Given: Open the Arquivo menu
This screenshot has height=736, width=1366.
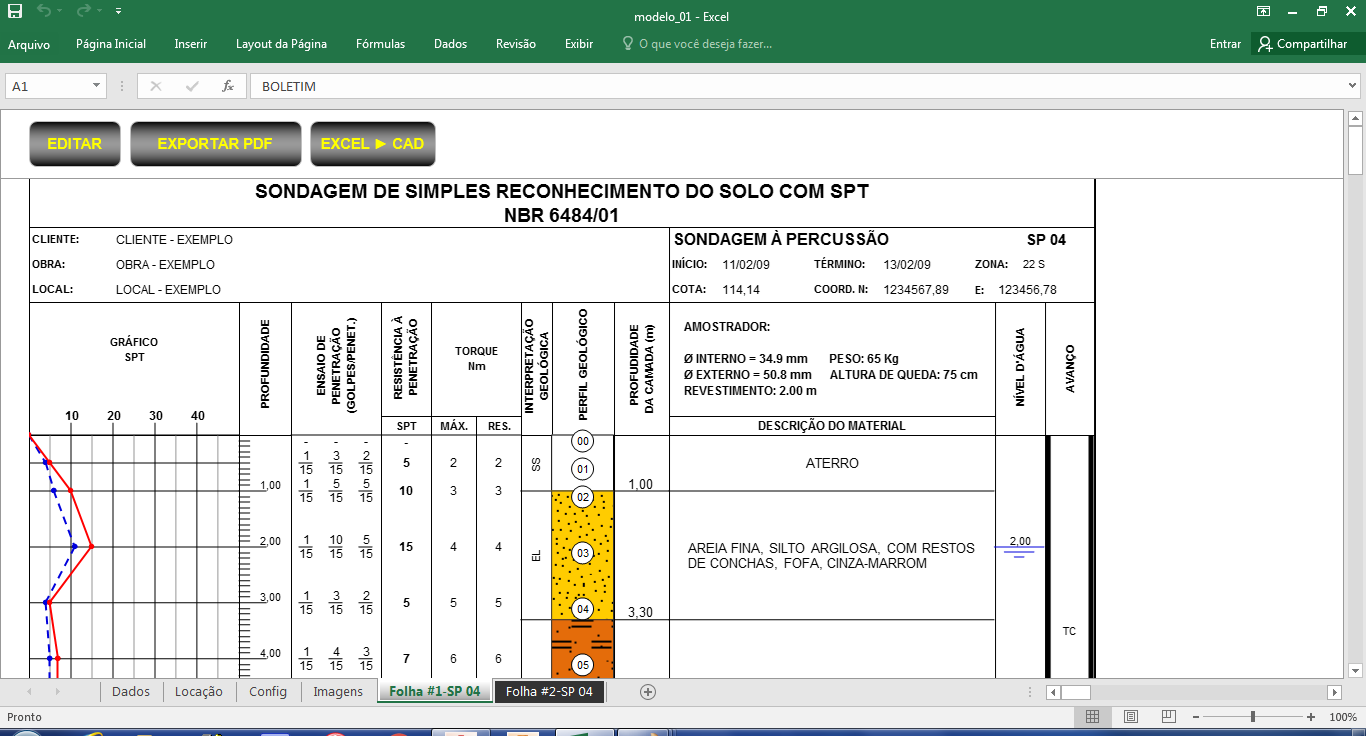Looking at the screenshot, I should click(x=29, y=44).
